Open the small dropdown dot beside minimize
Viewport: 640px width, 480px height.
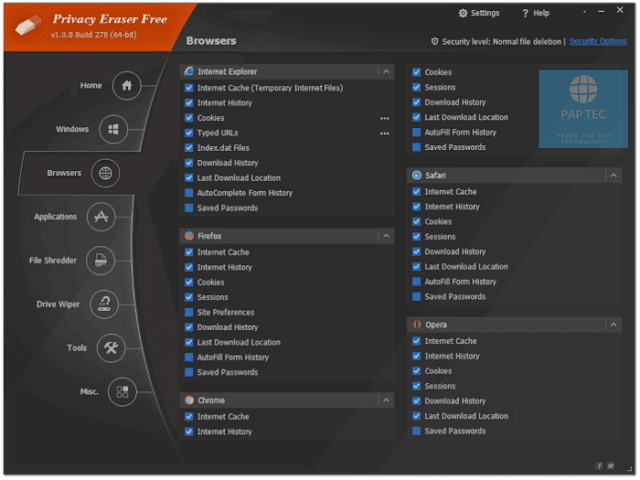[584, 12]
